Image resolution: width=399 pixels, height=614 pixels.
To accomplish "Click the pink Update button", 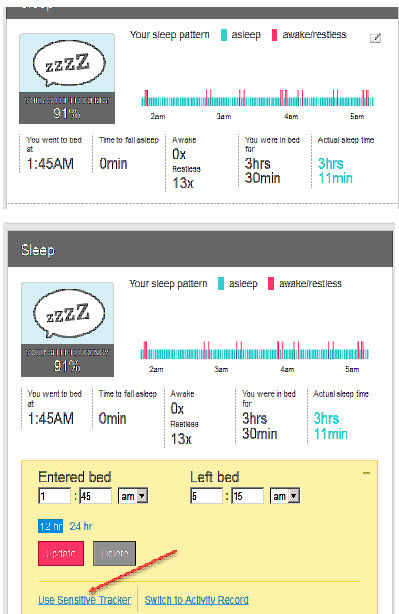I will click(x=61, y=553).
